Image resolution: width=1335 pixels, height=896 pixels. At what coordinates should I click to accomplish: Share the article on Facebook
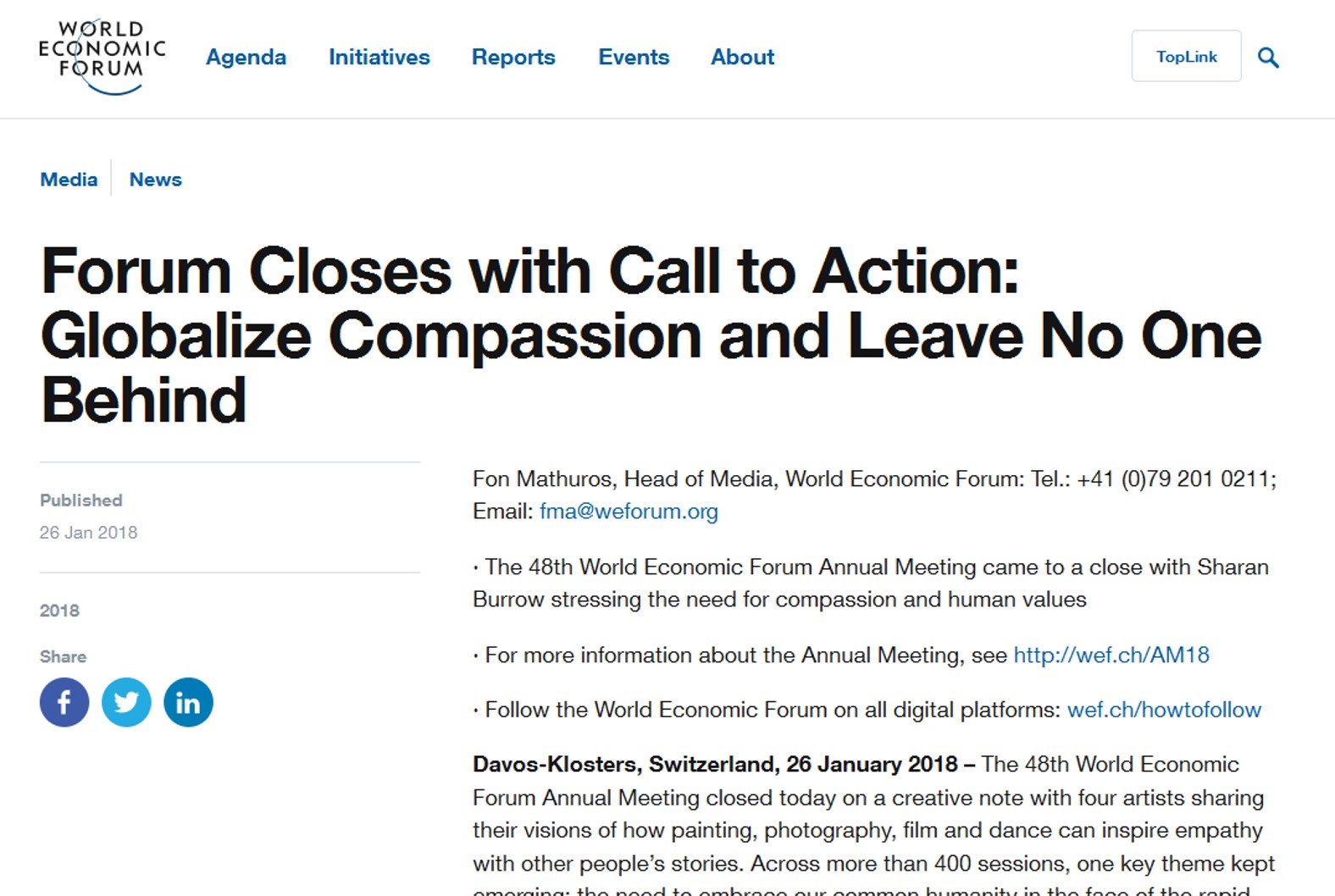point(64,702)
